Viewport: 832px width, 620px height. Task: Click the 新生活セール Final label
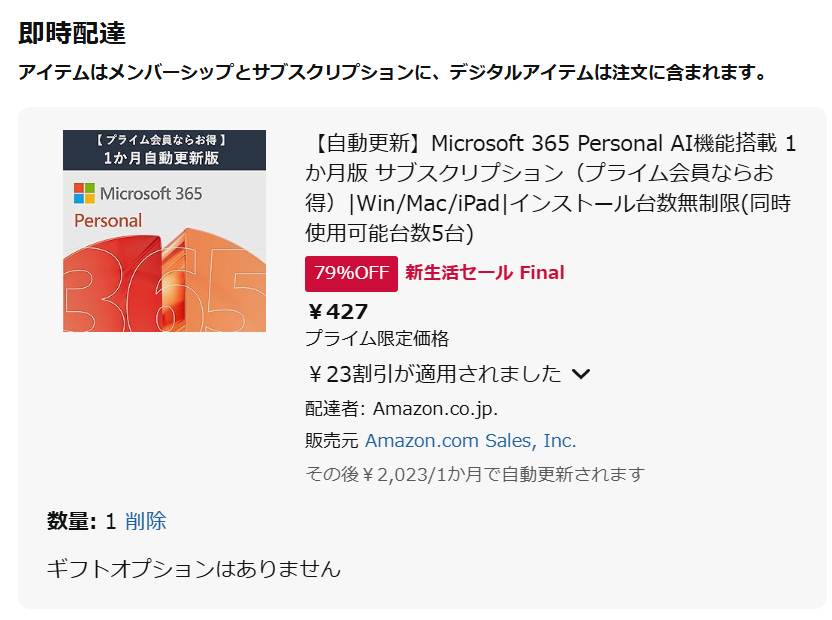(484, 273)
